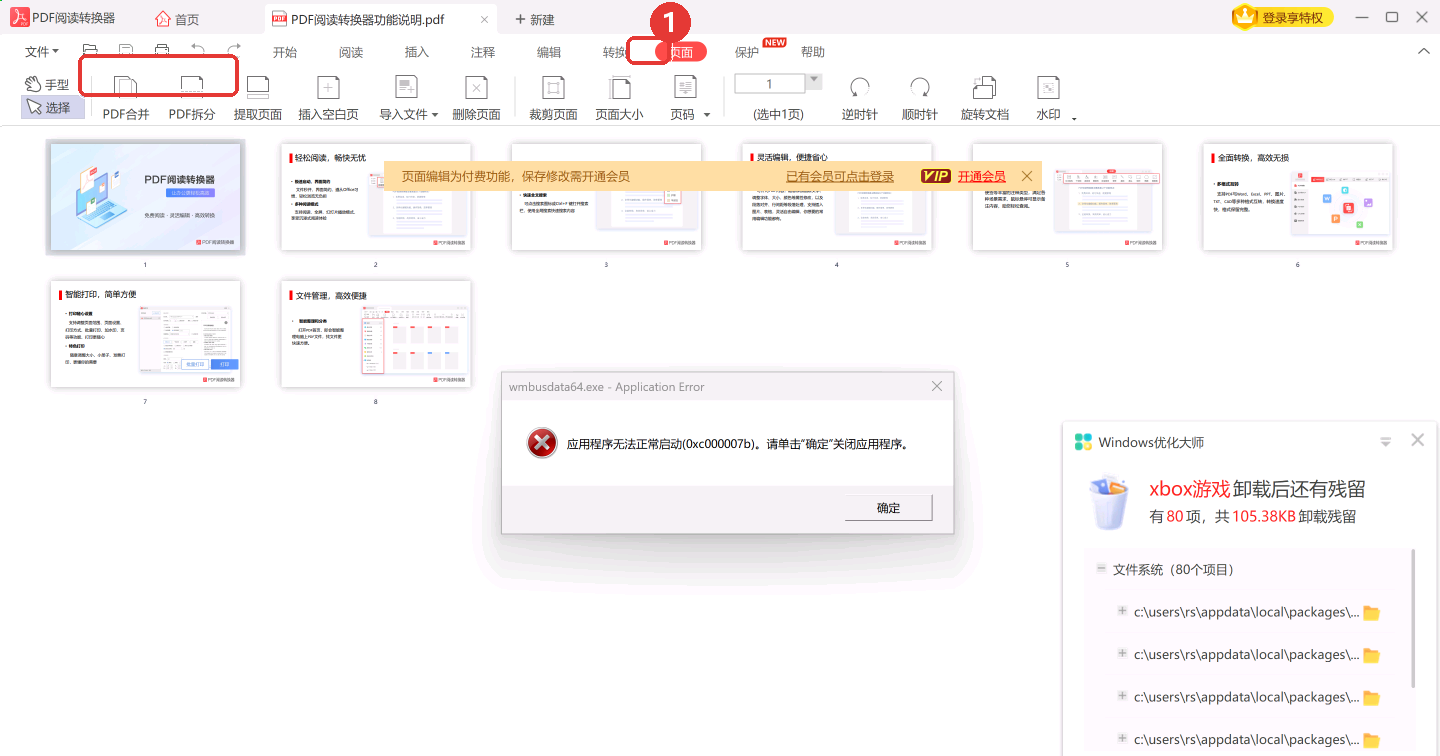Insert a blank page with 插入空白页

(328, 99)
